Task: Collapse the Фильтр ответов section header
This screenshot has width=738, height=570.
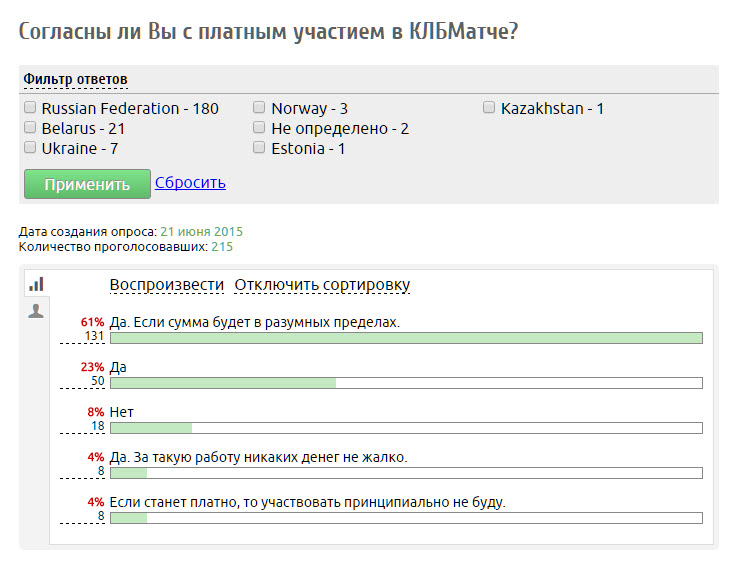Action: 75,79
